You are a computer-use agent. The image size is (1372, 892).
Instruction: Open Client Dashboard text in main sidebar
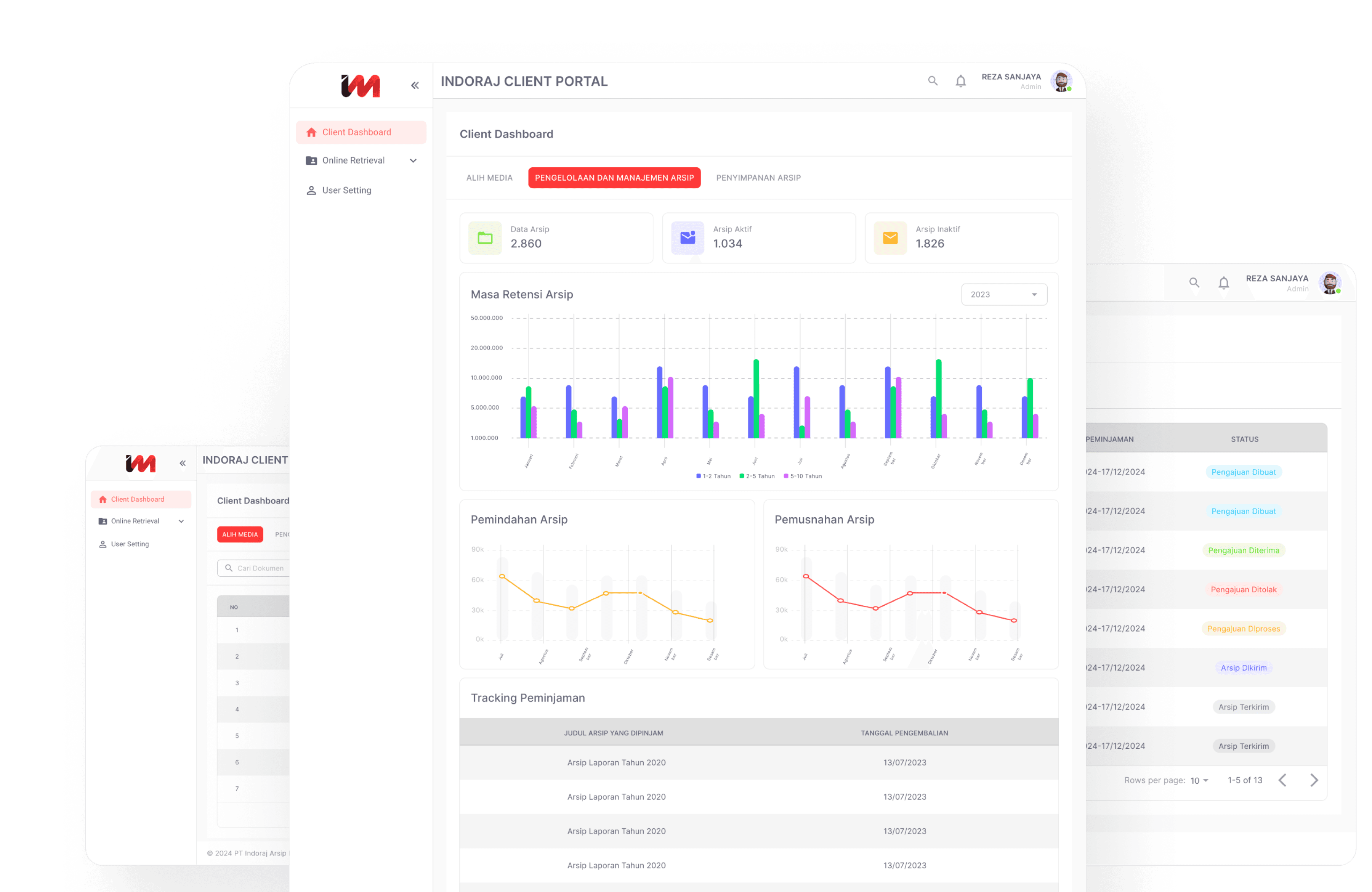tap(356, 132)
